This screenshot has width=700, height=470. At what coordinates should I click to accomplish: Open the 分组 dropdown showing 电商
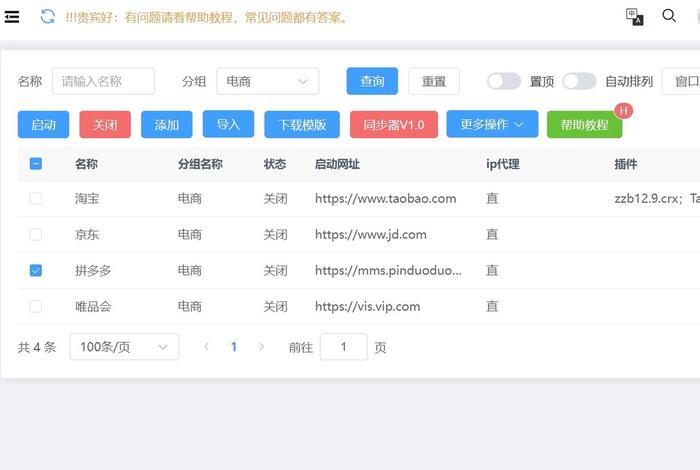click(x=267, y=81)
